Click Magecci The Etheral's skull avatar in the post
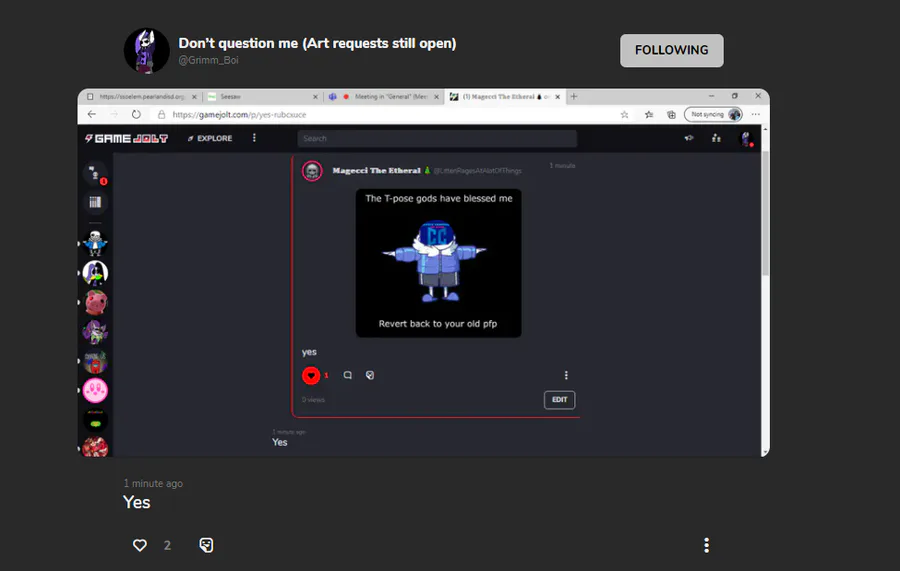This screenshot has width=900, height=571. (x=312, y=171)
